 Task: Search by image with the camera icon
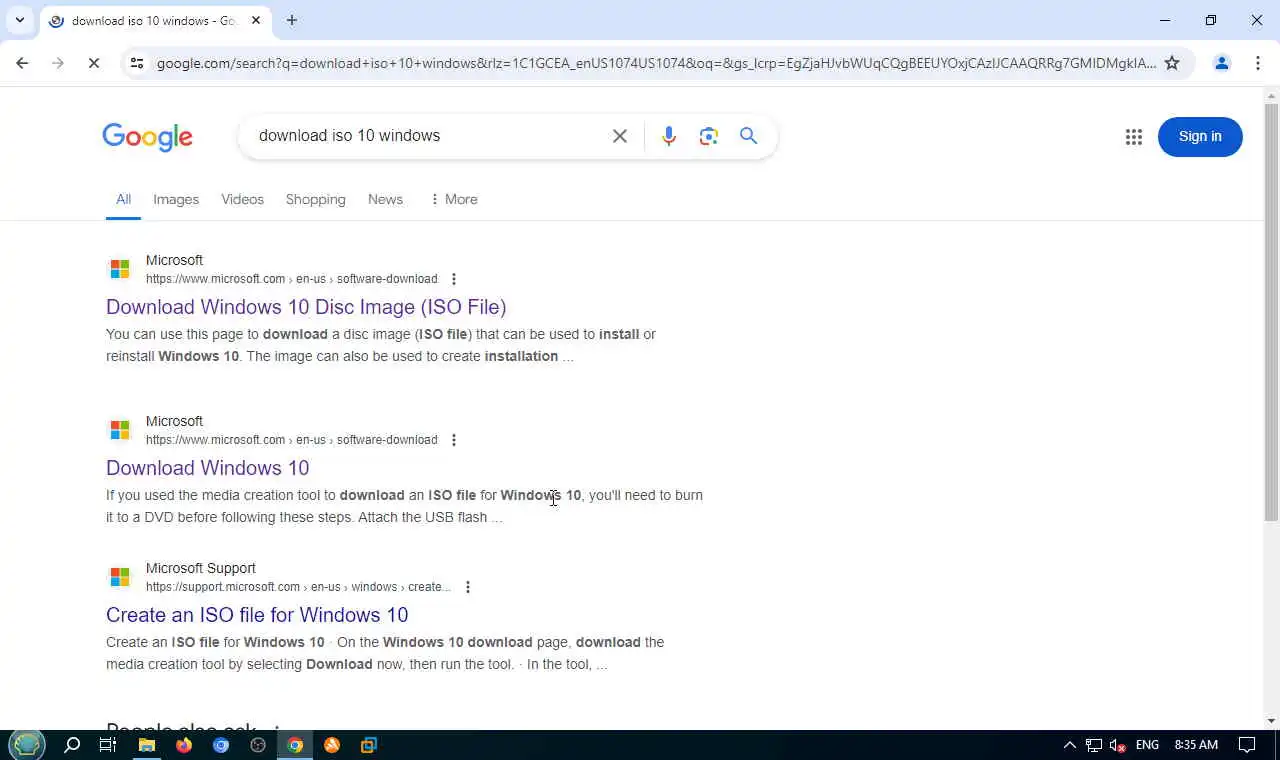[709, 136]
